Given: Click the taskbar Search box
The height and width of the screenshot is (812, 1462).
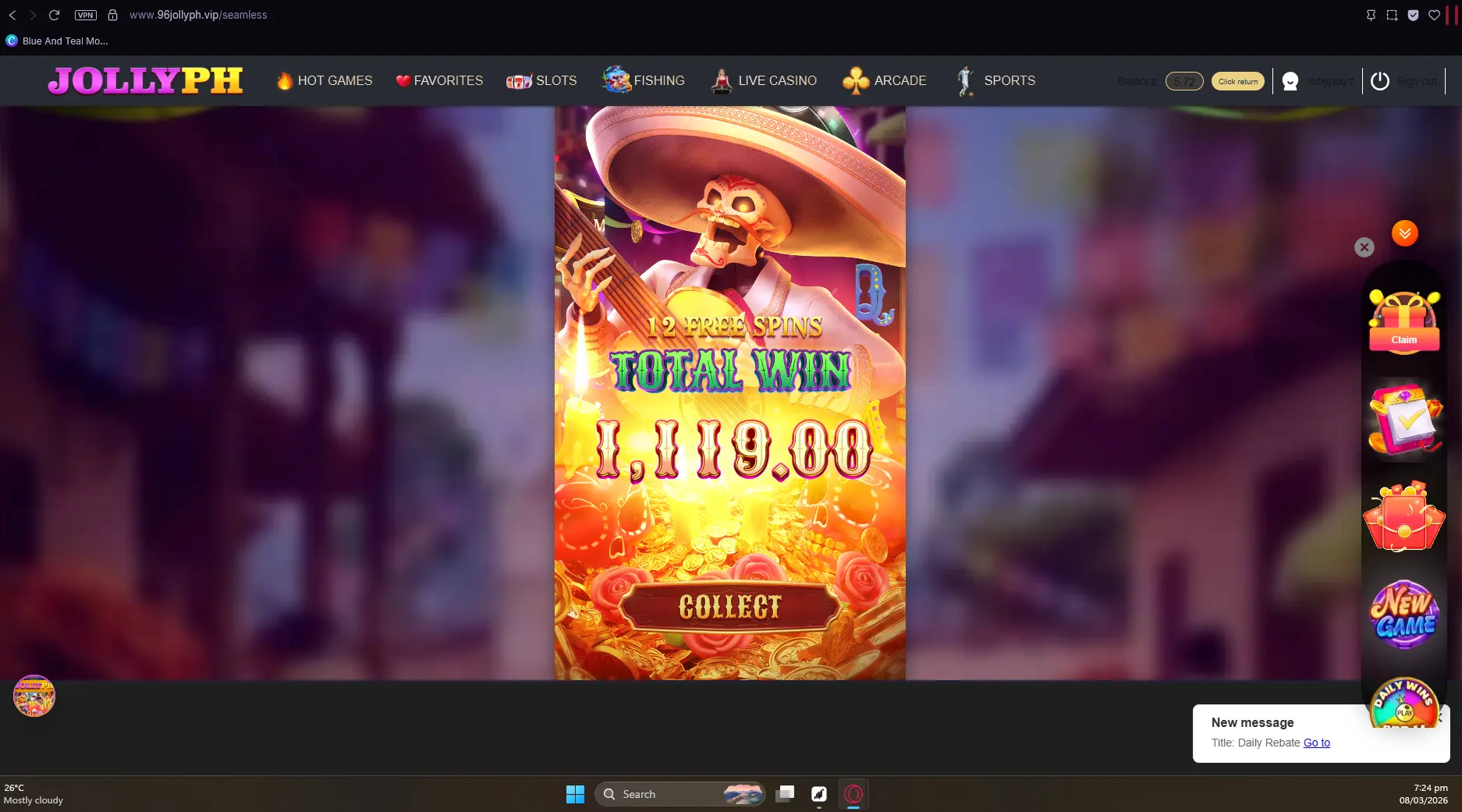Looking at the screenshot, I should click(x=680, y=794).
